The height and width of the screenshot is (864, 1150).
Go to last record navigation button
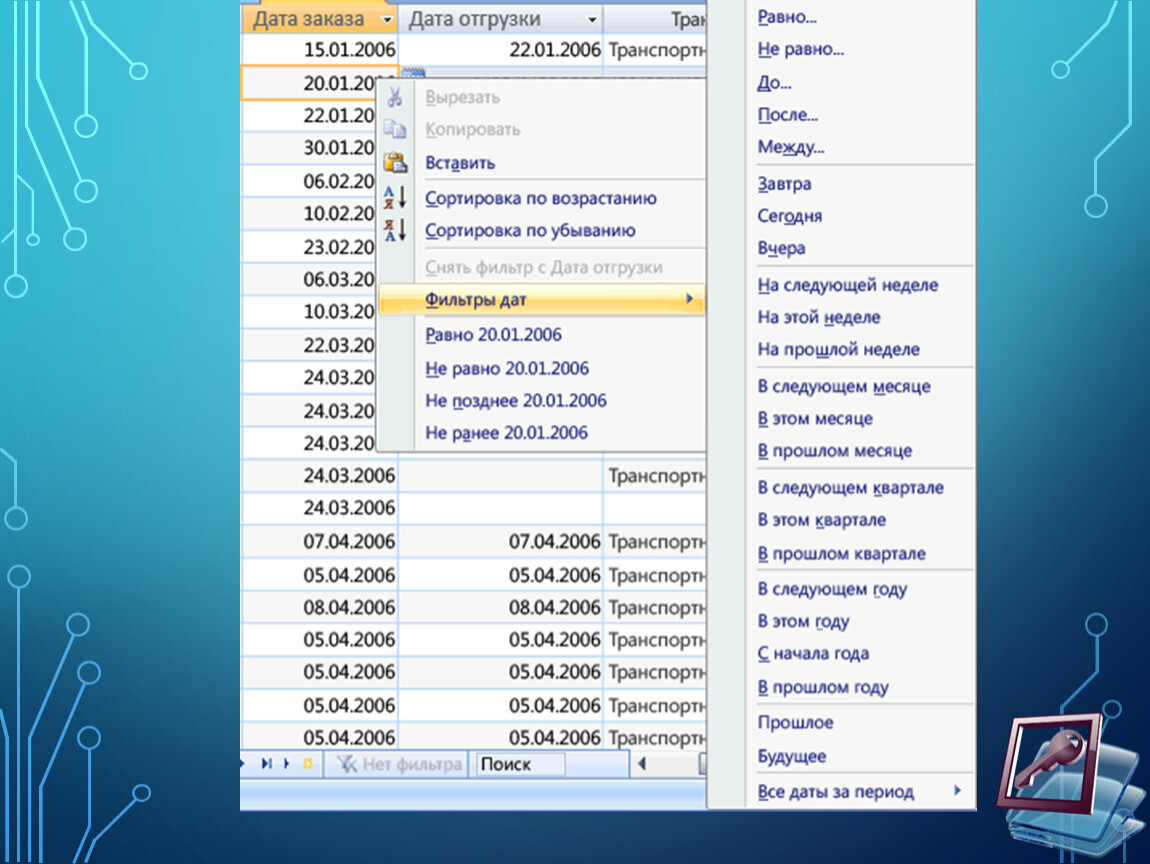[x=266, y=764]
